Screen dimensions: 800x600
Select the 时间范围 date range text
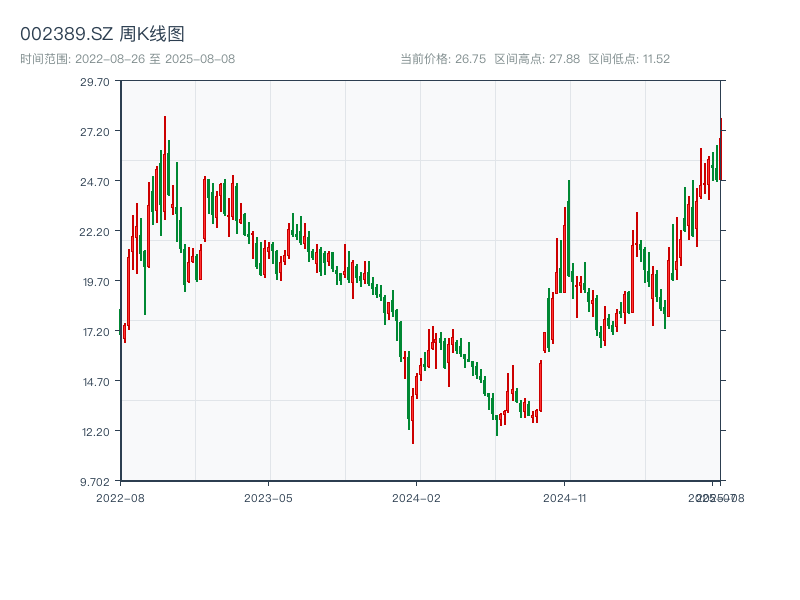tap(127, 59)
